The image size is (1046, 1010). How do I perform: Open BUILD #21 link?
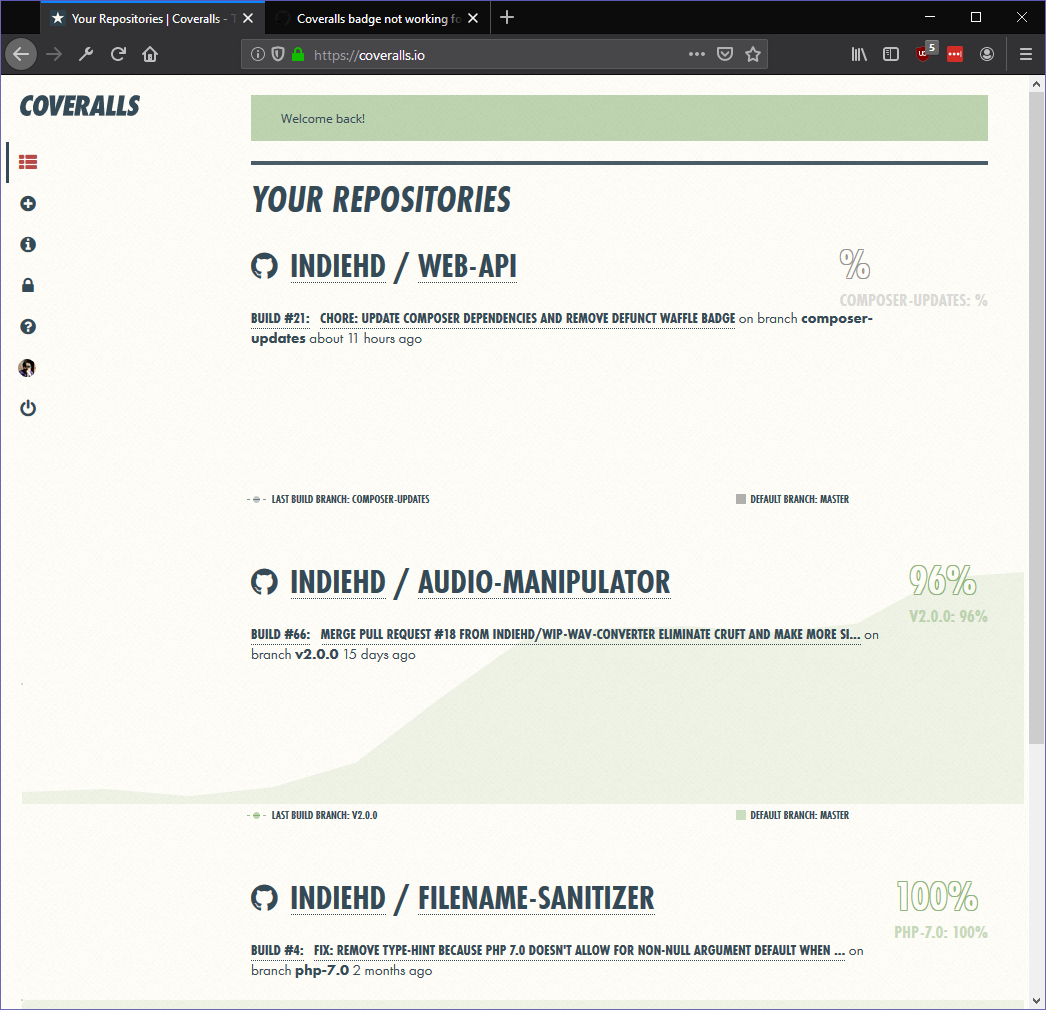280,318
